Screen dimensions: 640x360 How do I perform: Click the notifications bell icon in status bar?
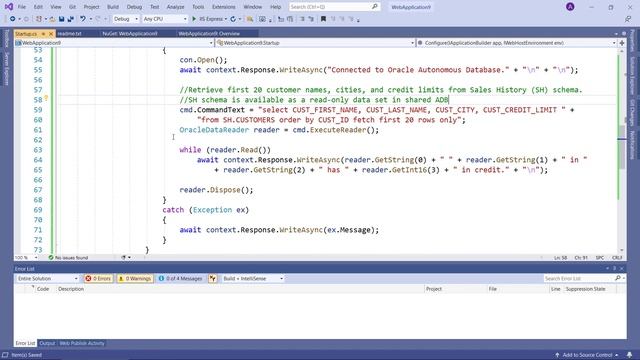(x=629, y=355)
